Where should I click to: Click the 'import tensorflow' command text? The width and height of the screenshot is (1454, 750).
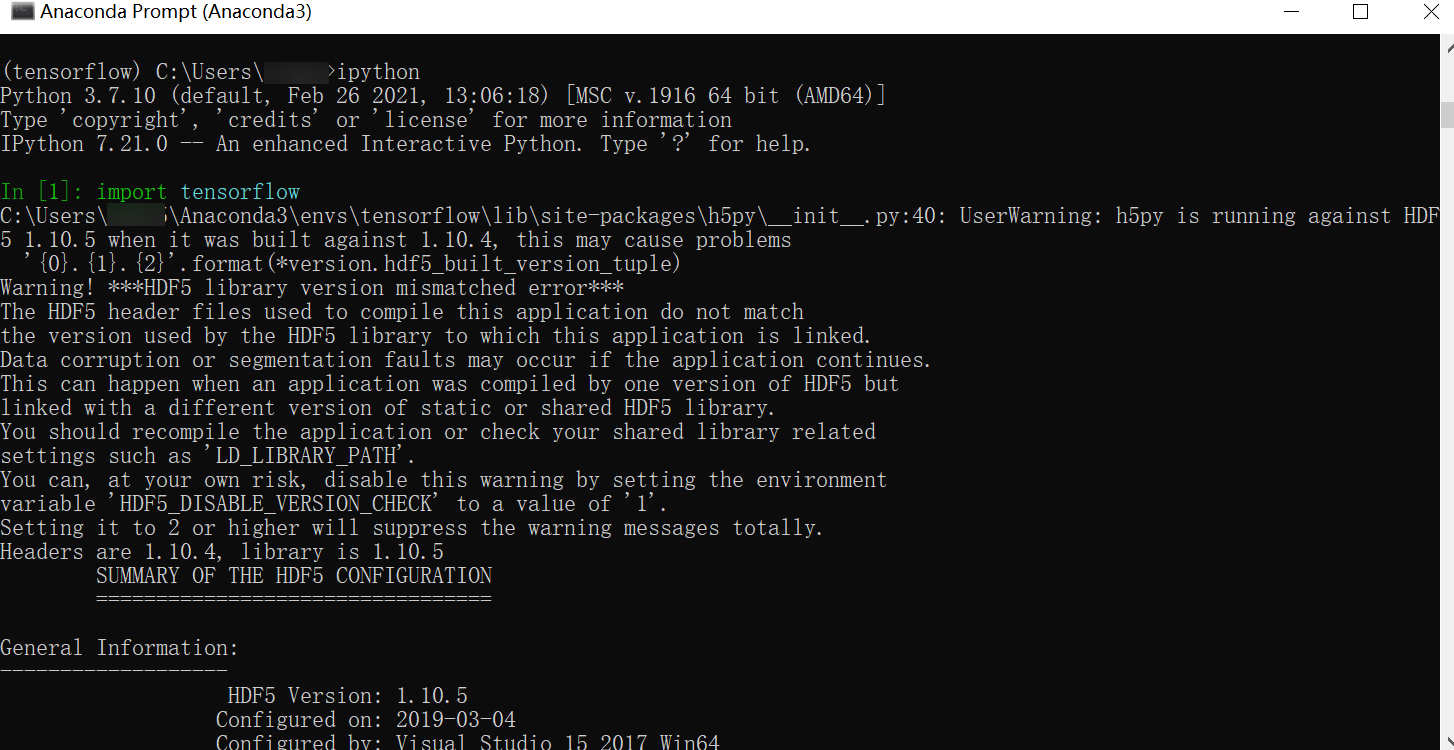pyautogui.click(x=197, y=191)
